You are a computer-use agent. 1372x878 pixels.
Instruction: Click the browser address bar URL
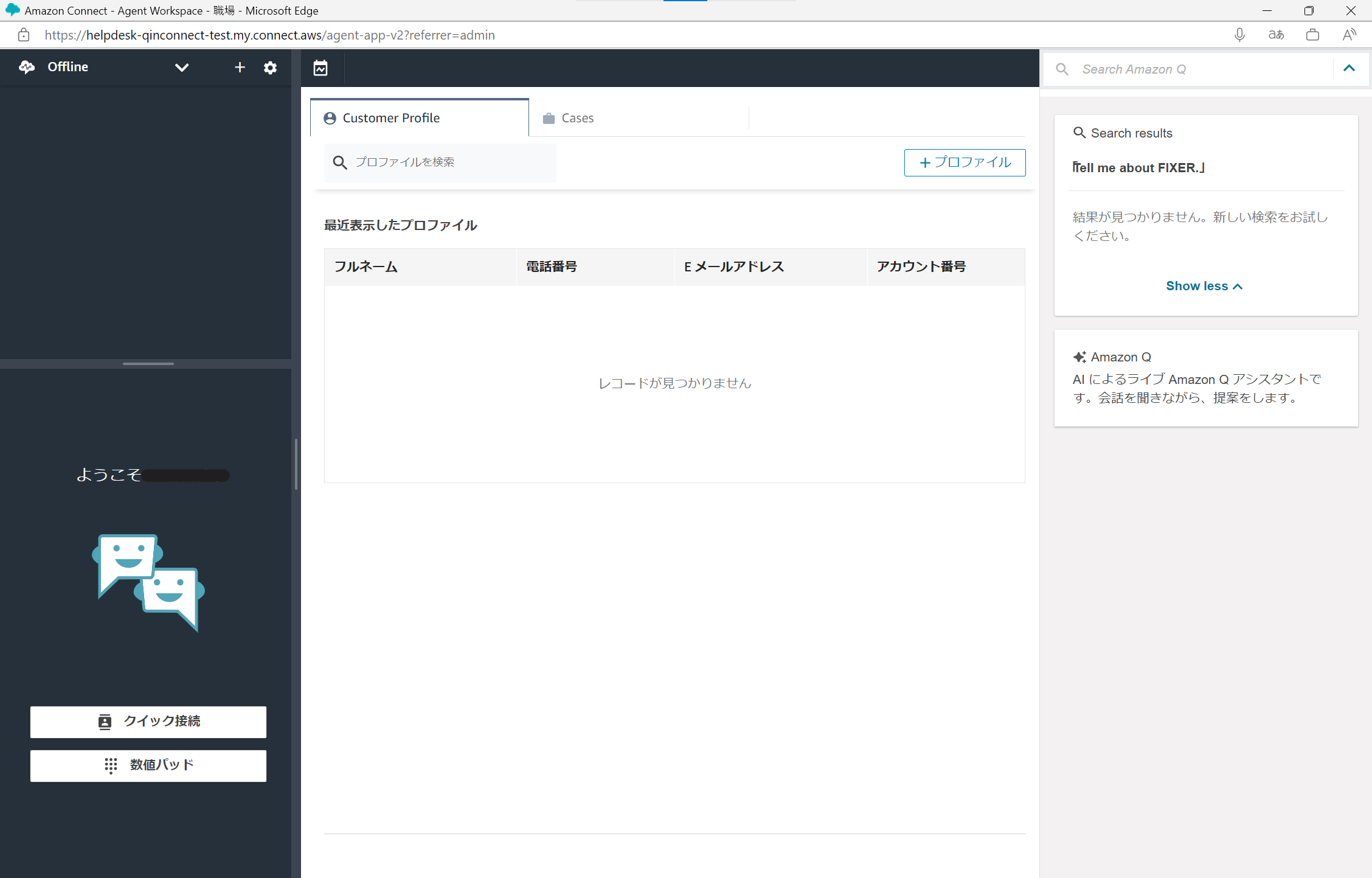point(269,35)
